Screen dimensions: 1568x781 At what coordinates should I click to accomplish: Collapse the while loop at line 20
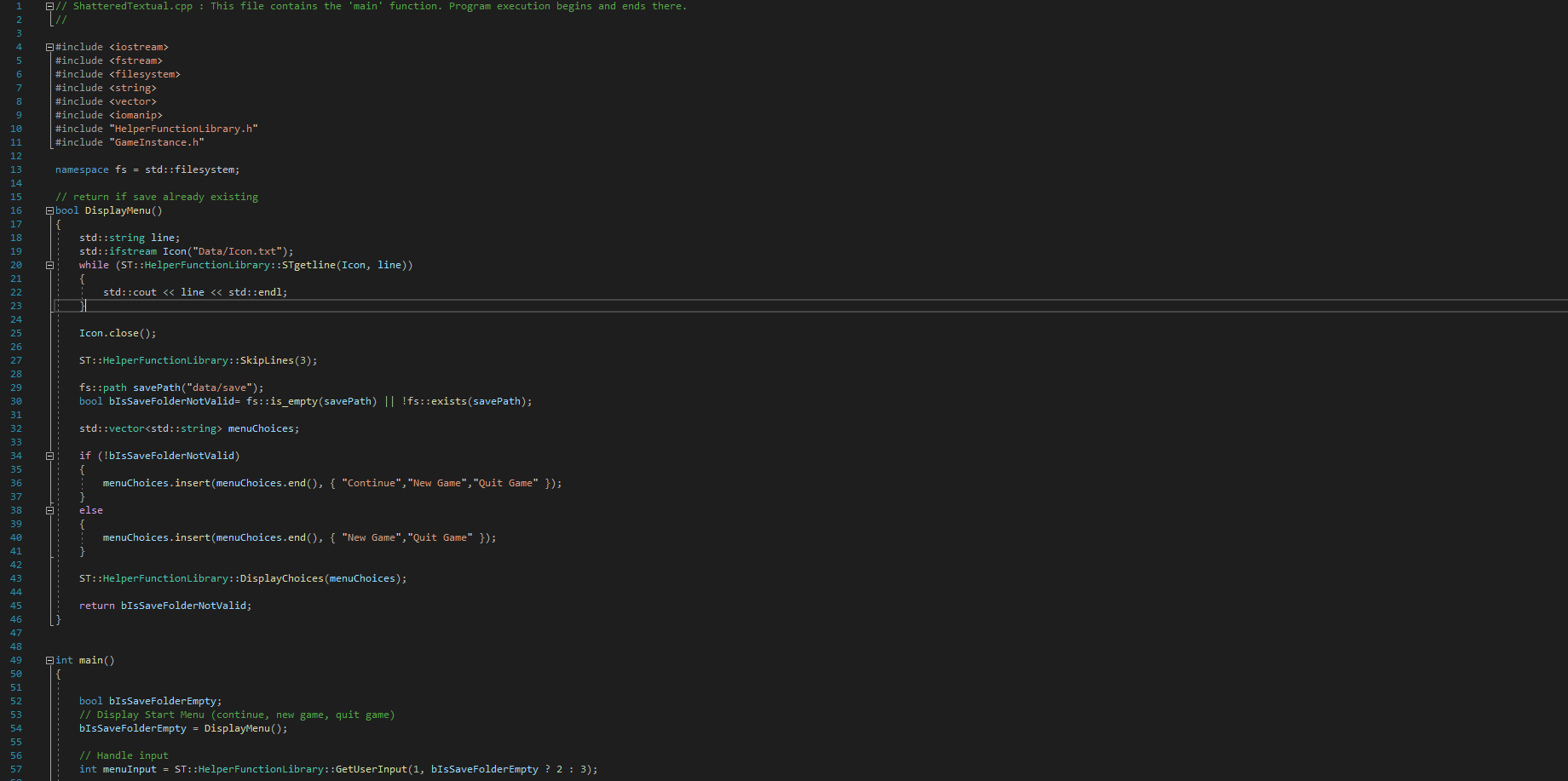pos(49,265)
